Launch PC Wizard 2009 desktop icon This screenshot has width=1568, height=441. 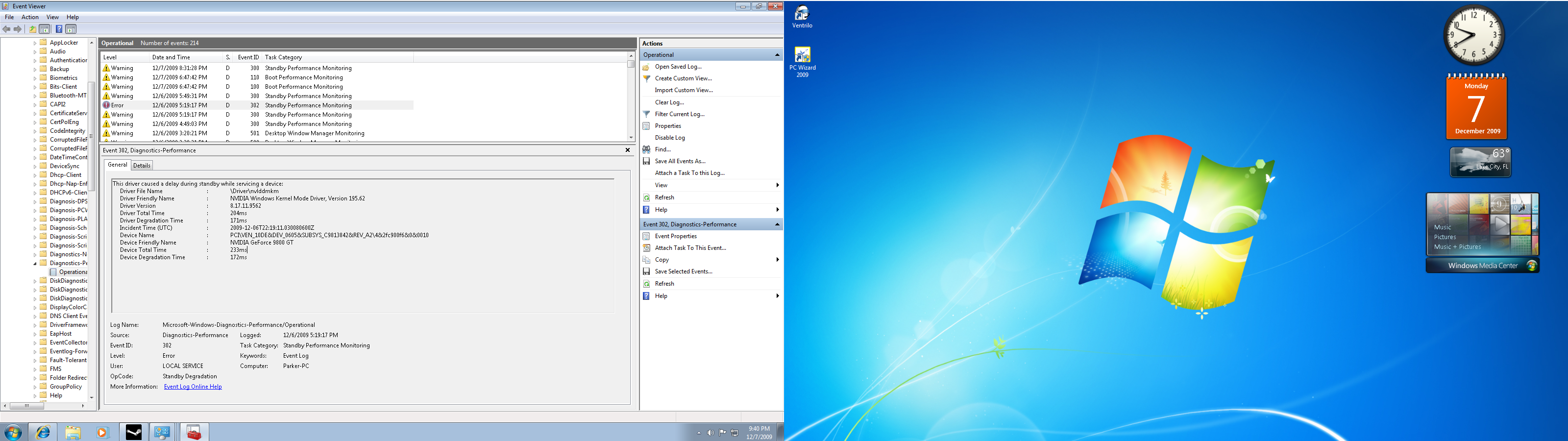click(802, 62)
